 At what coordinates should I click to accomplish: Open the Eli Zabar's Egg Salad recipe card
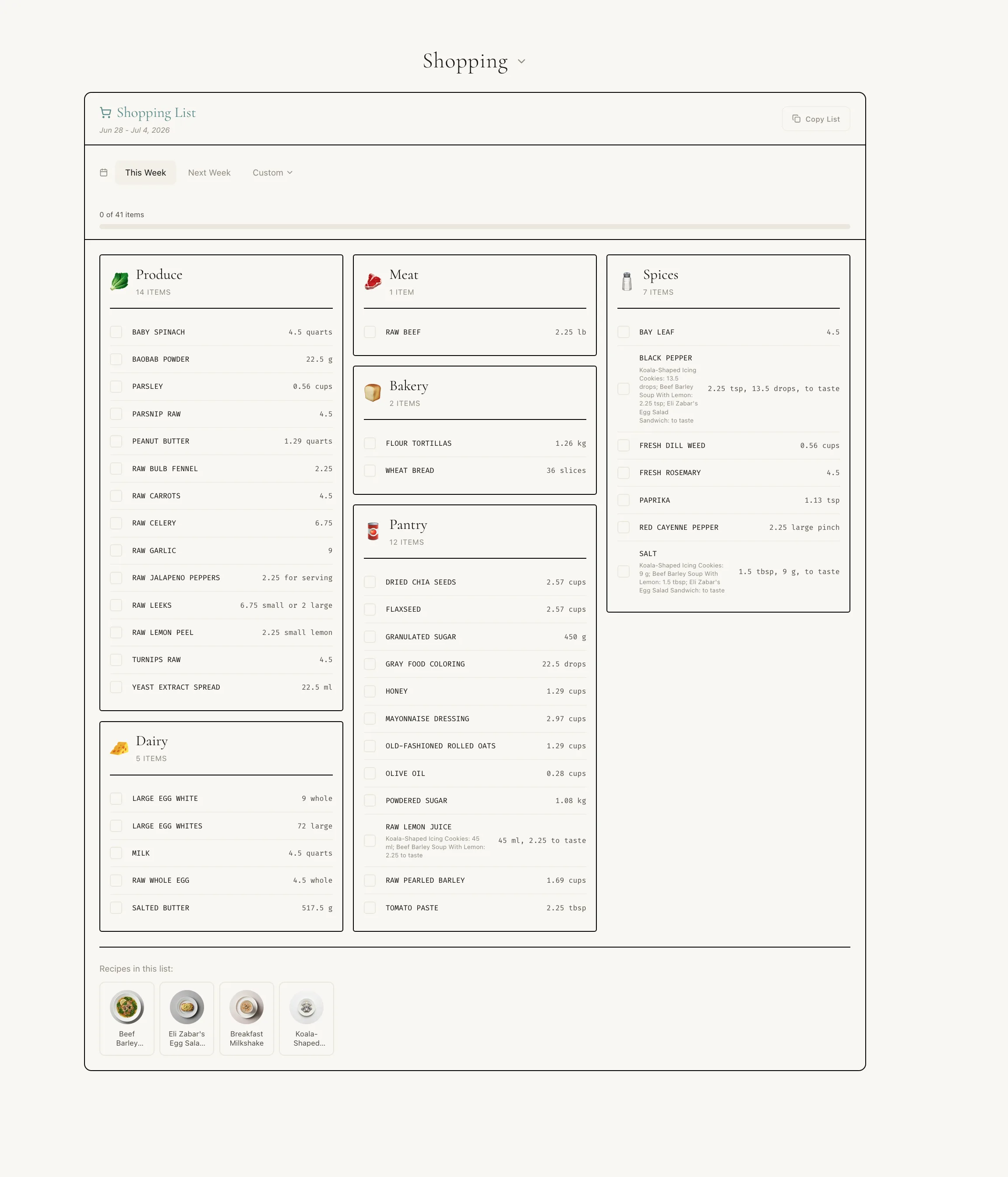tap(187, 1018)
